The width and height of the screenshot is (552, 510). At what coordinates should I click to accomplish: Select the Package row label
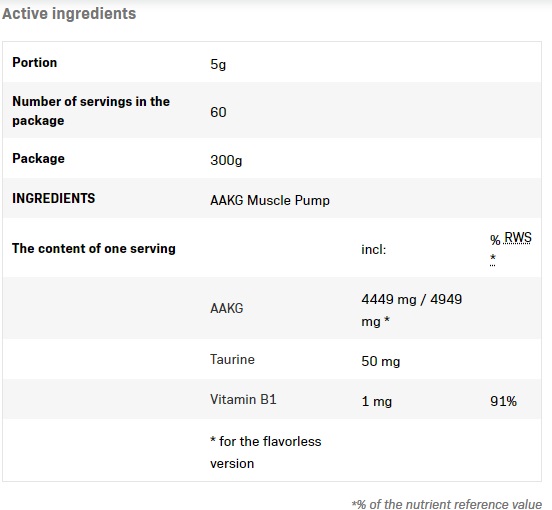pyautogui.click(x=38, y=158)
